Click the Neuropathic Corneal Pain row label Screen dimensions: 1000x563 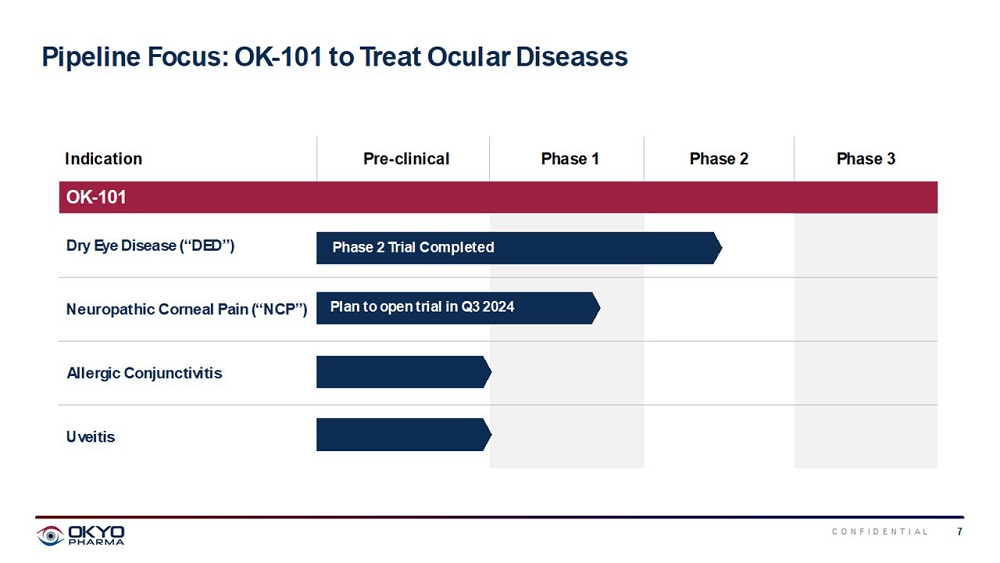click(x=186, y=308)
